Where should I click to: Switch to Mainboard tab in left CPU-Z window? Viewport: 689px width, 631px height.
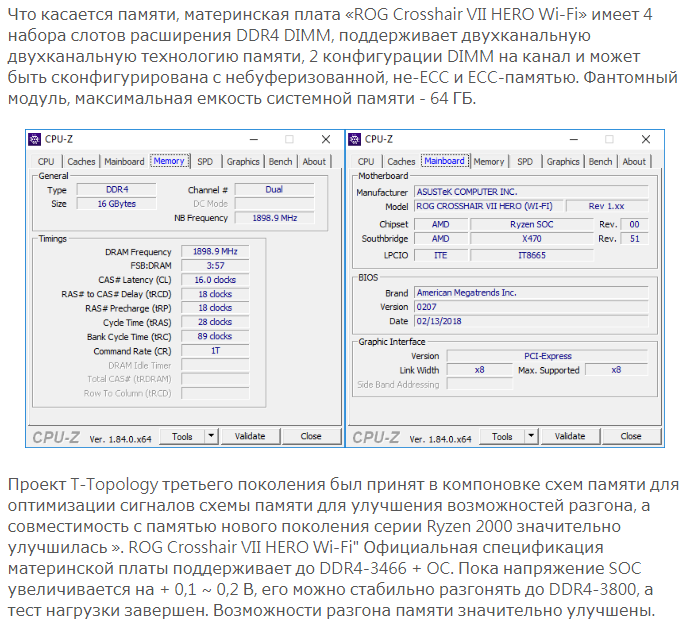[124, 162]
